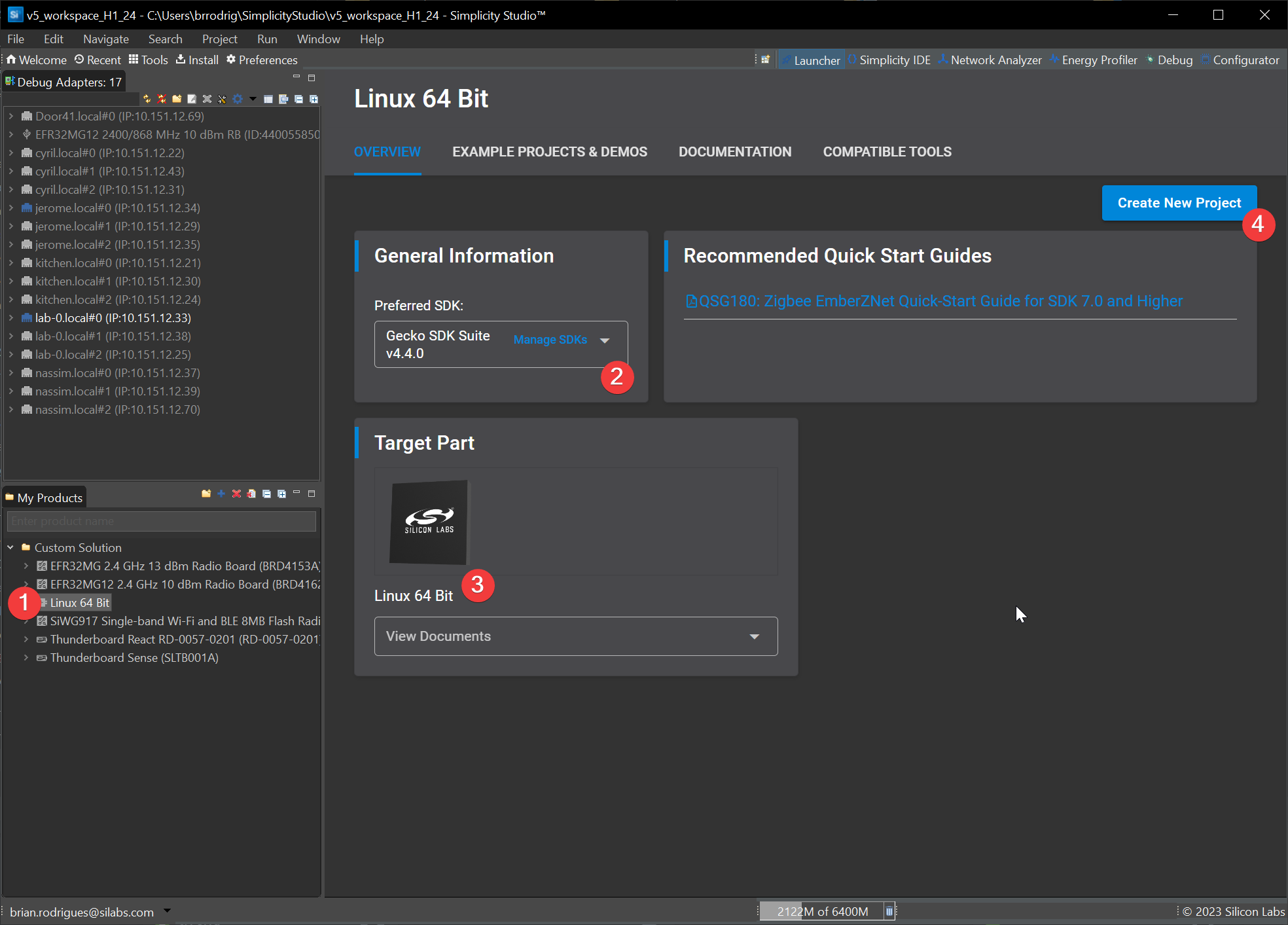This screenshot has width=1288, height=925.
Task: Click the remove all products document icon
Action: pos(251,494)
